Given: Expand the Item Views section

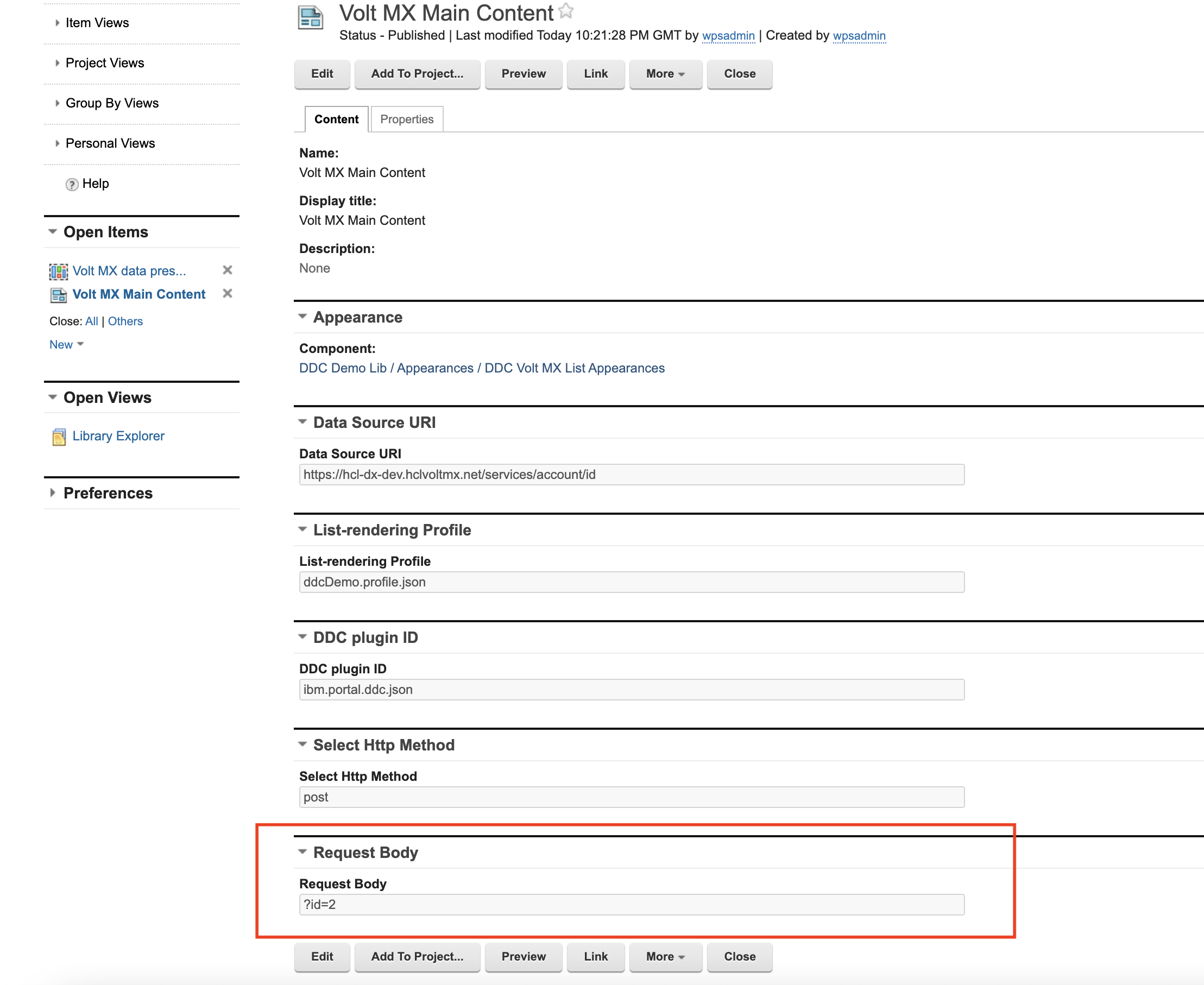Looking at the screenshot, I should click(x=58, y=23).
